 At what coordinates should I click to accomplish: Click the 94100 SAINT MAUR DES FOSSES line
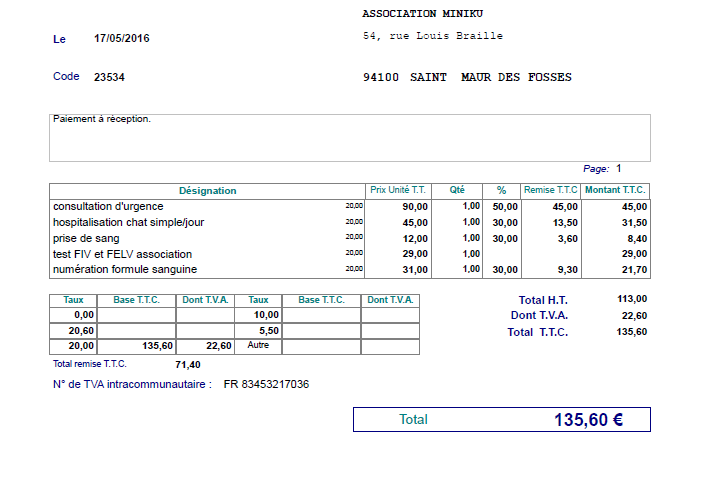(467, 77)
